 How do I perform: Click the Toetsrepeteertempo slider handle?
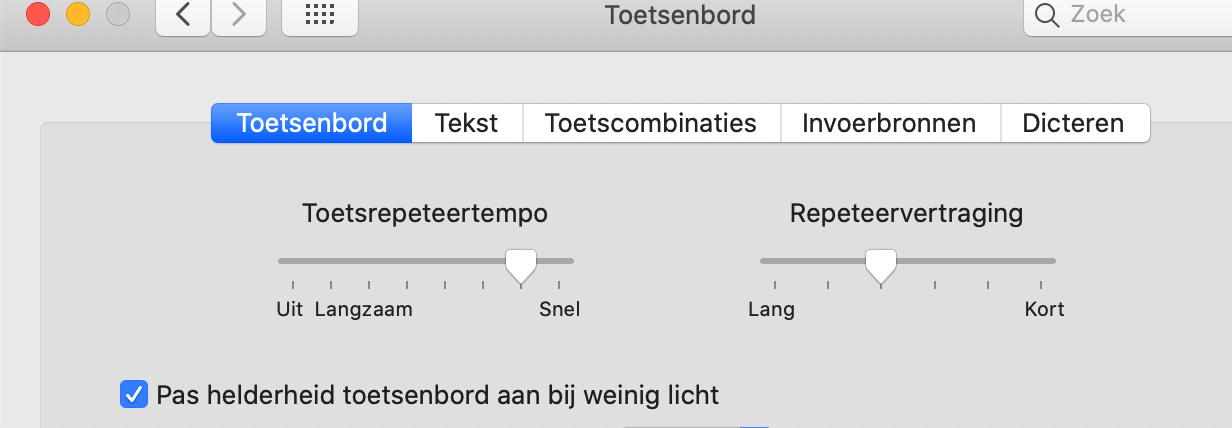coord(521,264)
